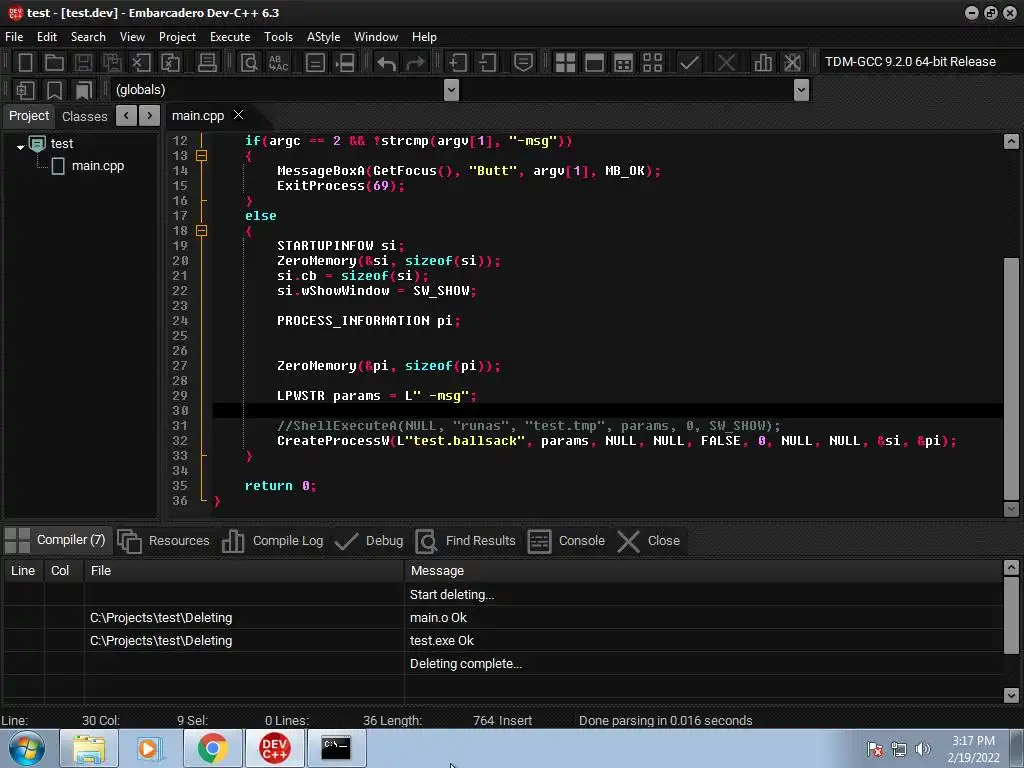The image size is (1024, 768).
Task: Click the left arrow tab navigation button
Action: (x=127, y=116)
